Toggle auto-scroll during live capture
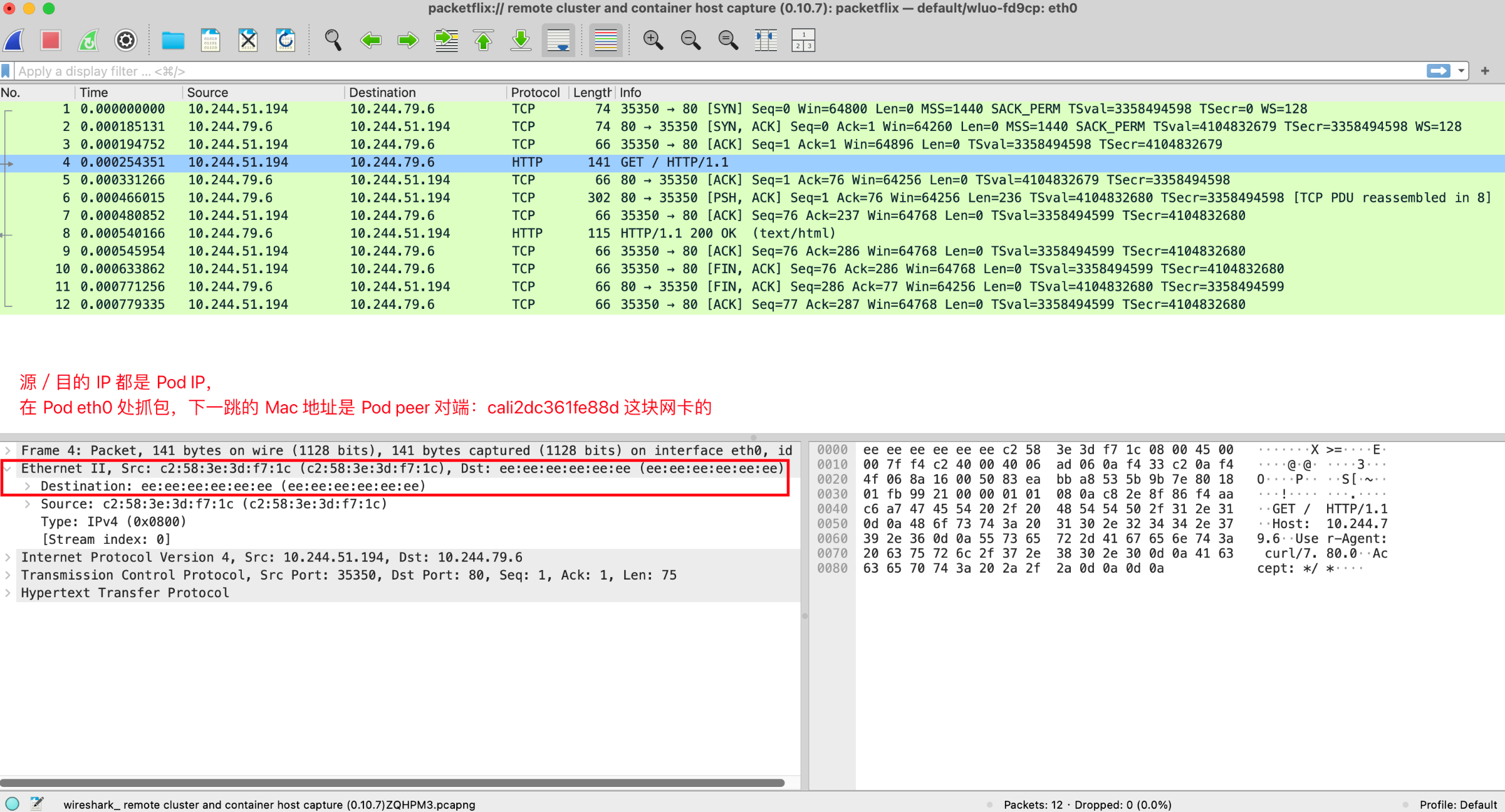Viewport: 1505px width, 812px height. point(558,41)
